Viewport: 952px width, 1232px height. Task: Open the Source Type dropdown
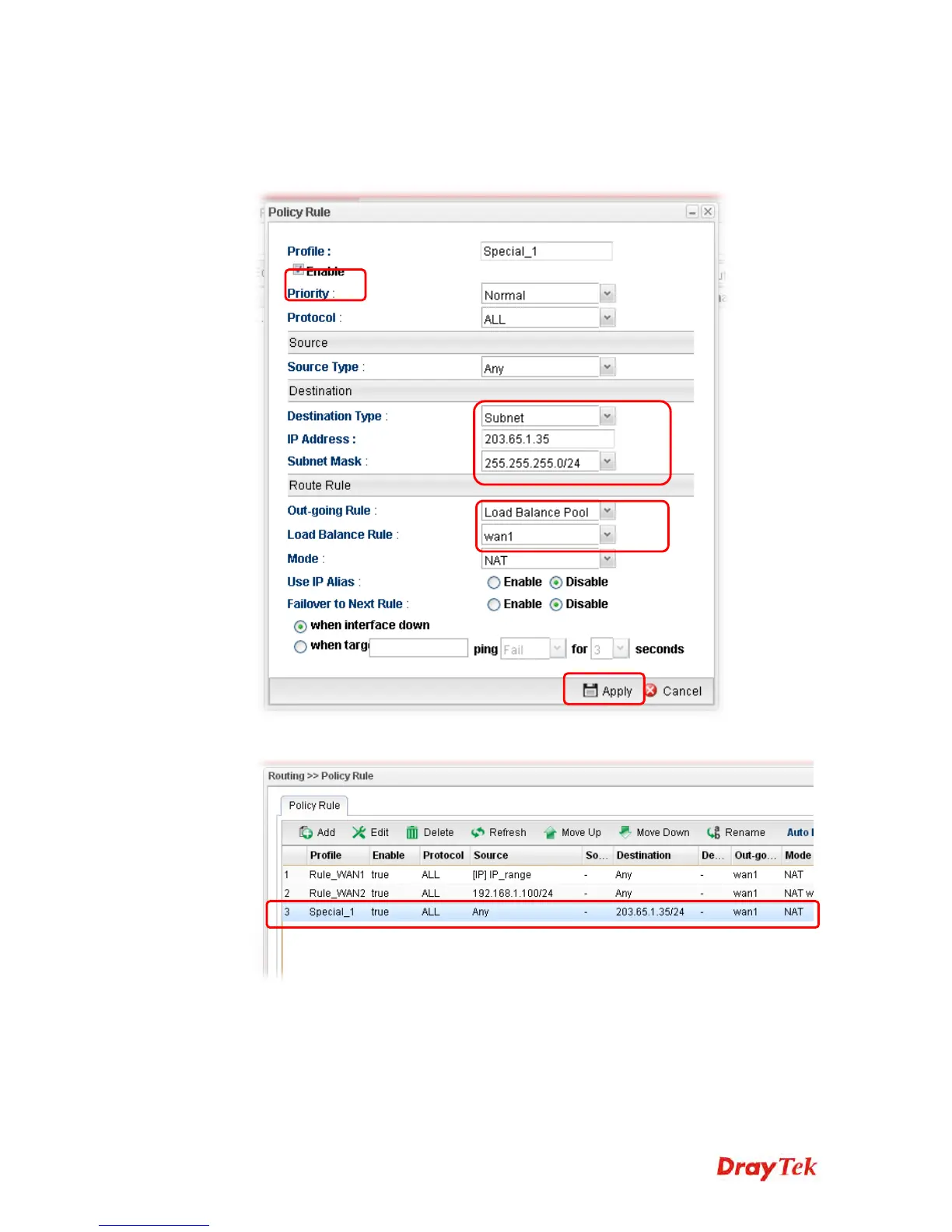click(607, 367)
